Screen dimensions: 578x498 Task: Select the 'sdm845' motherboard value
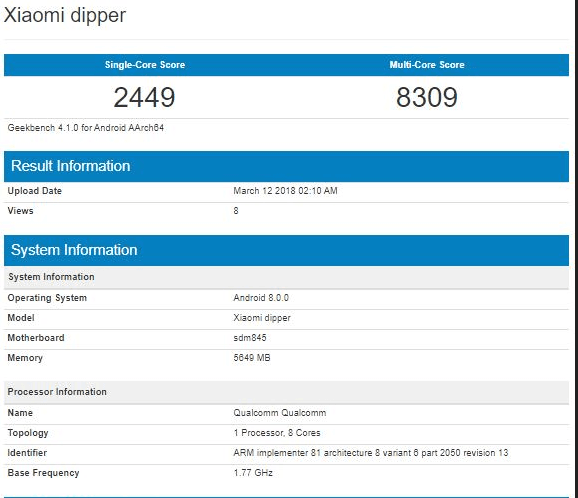coord(250,338)
